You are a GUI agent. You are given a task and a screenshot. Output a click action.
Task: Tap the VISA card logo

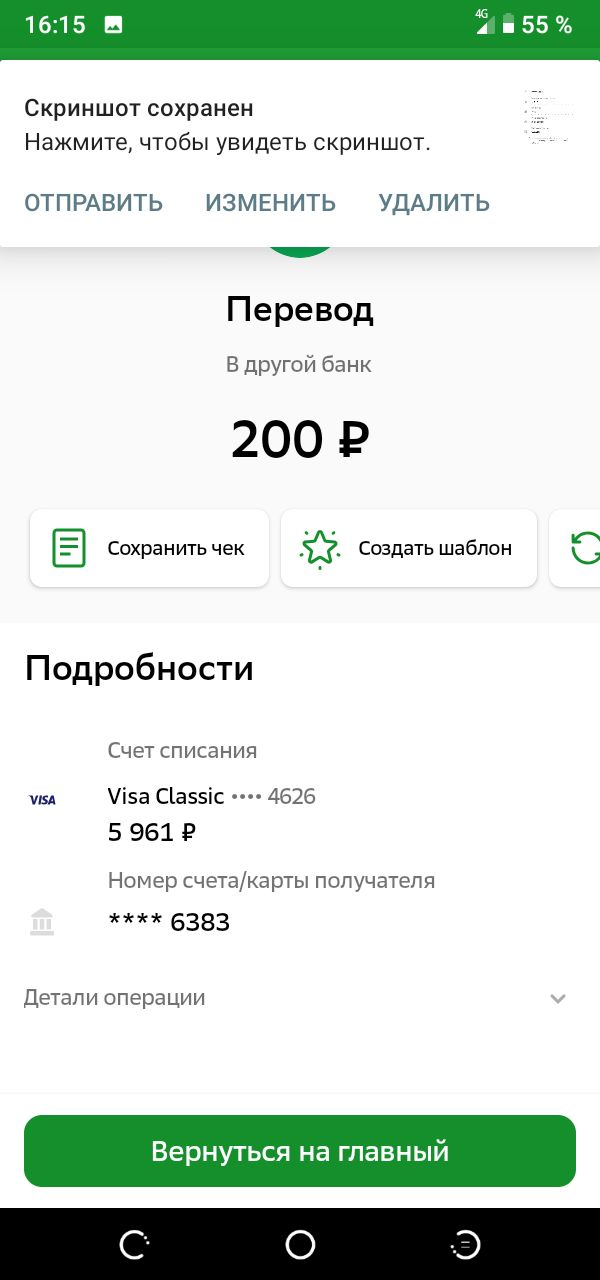42,800
